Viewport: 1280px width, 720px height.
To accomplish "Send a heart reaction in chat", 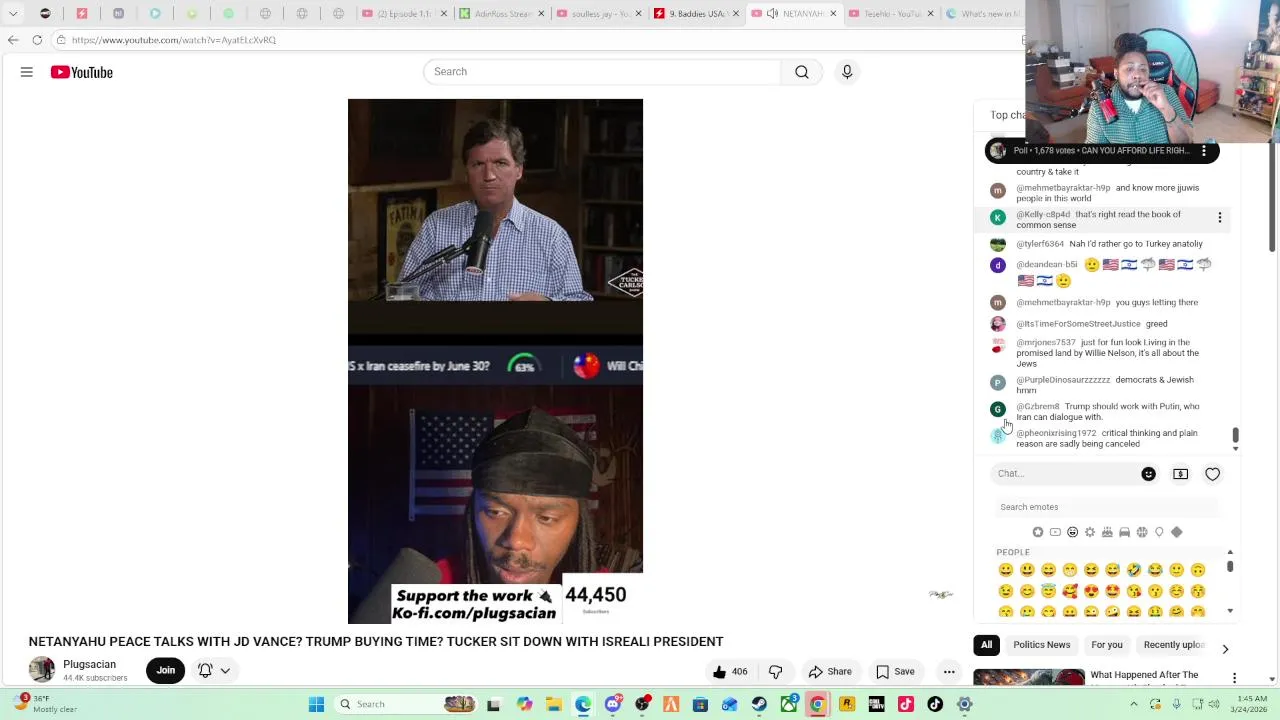I will (x=1212, y=474).
